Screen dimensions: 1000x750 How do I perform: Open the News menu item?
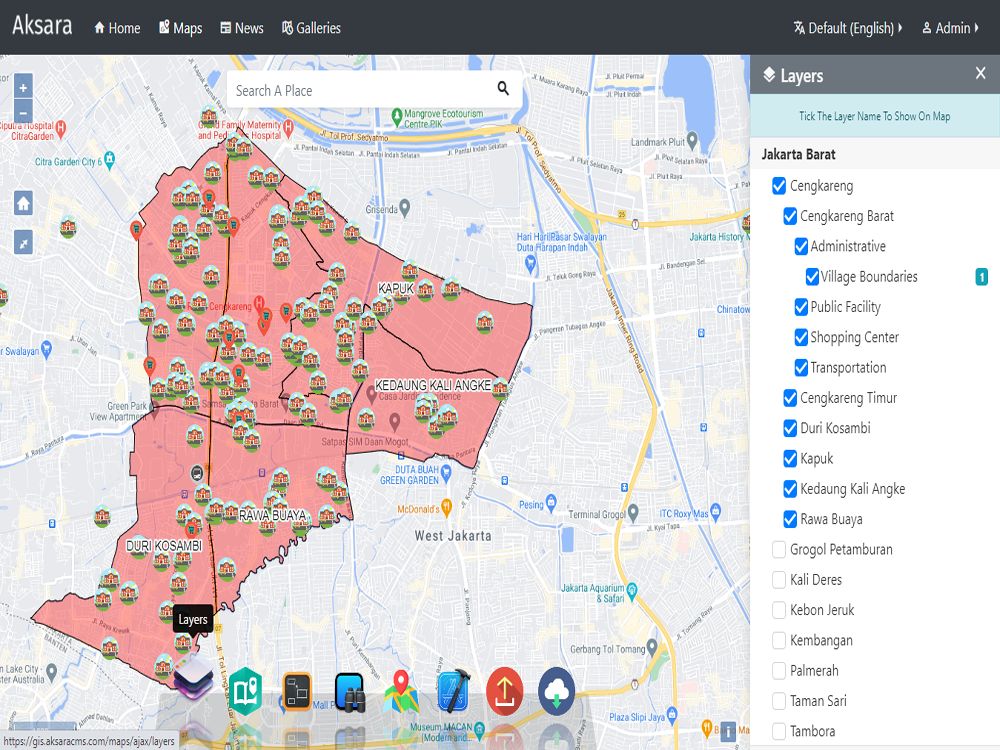pyautogui.click(x=242, y=28)
